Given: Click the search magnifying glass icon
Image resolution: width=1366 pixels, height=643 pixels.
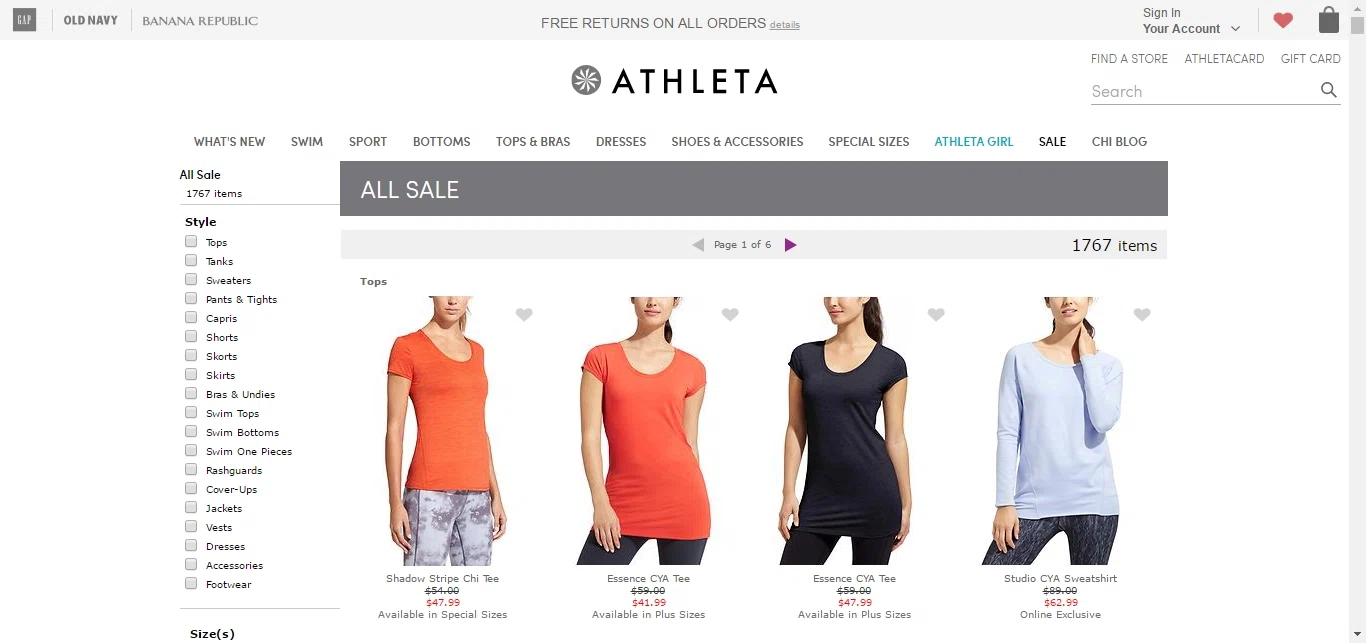Looking at the screenshot, I should [x=1328, y=90].
